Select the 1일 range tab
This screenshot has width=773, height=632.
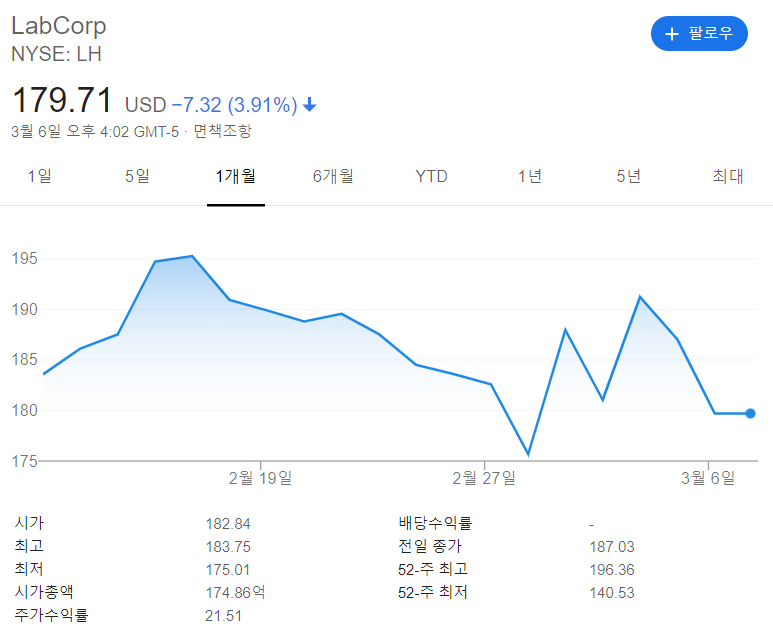click(39, 176)
